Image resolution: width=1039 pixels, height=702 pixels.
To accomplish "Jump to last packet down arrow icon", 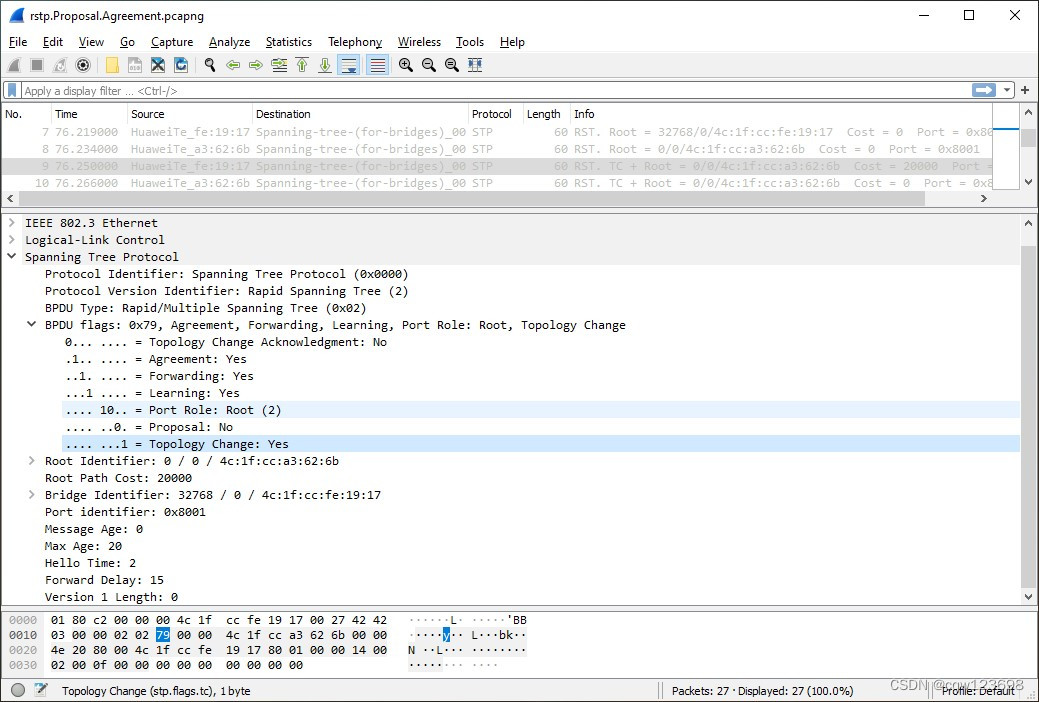I will [325, 65].
